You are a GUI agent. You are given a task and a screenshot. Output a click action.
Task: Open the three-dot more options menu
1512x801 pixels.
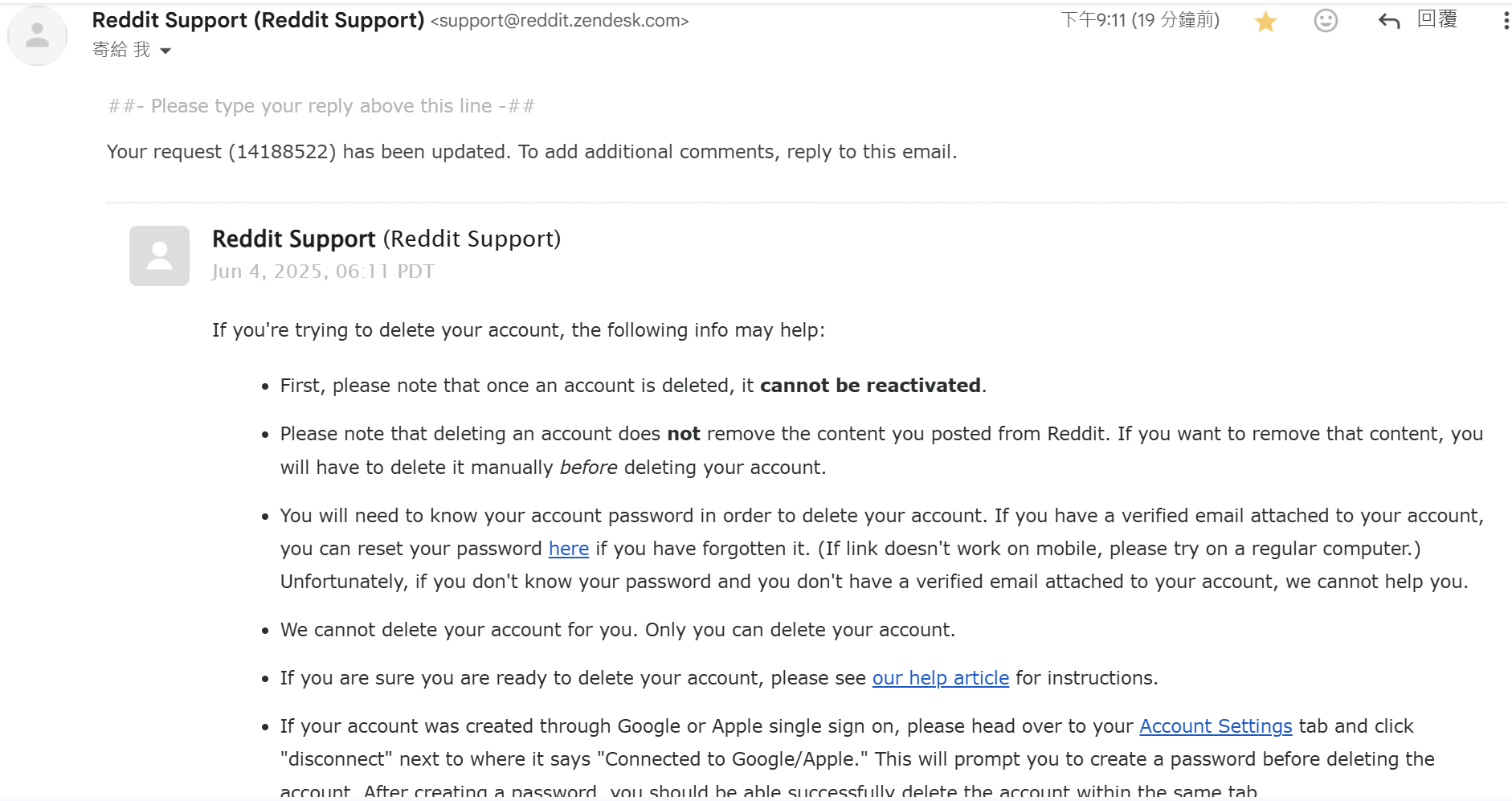1506,21
